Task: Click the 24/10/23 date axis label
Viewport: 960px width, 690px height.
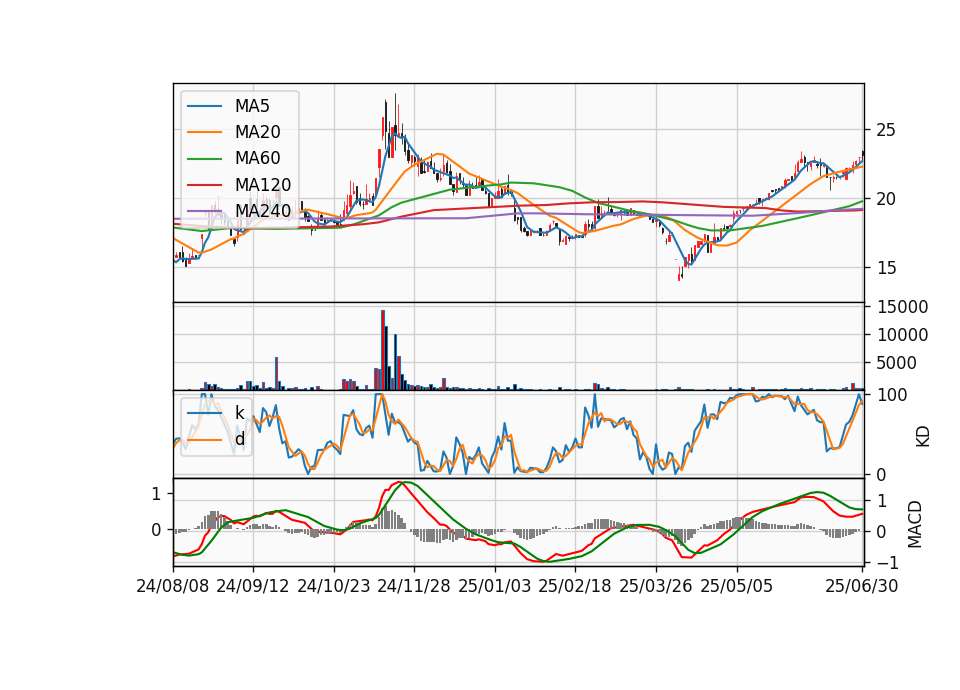Action: click(334, 587)
